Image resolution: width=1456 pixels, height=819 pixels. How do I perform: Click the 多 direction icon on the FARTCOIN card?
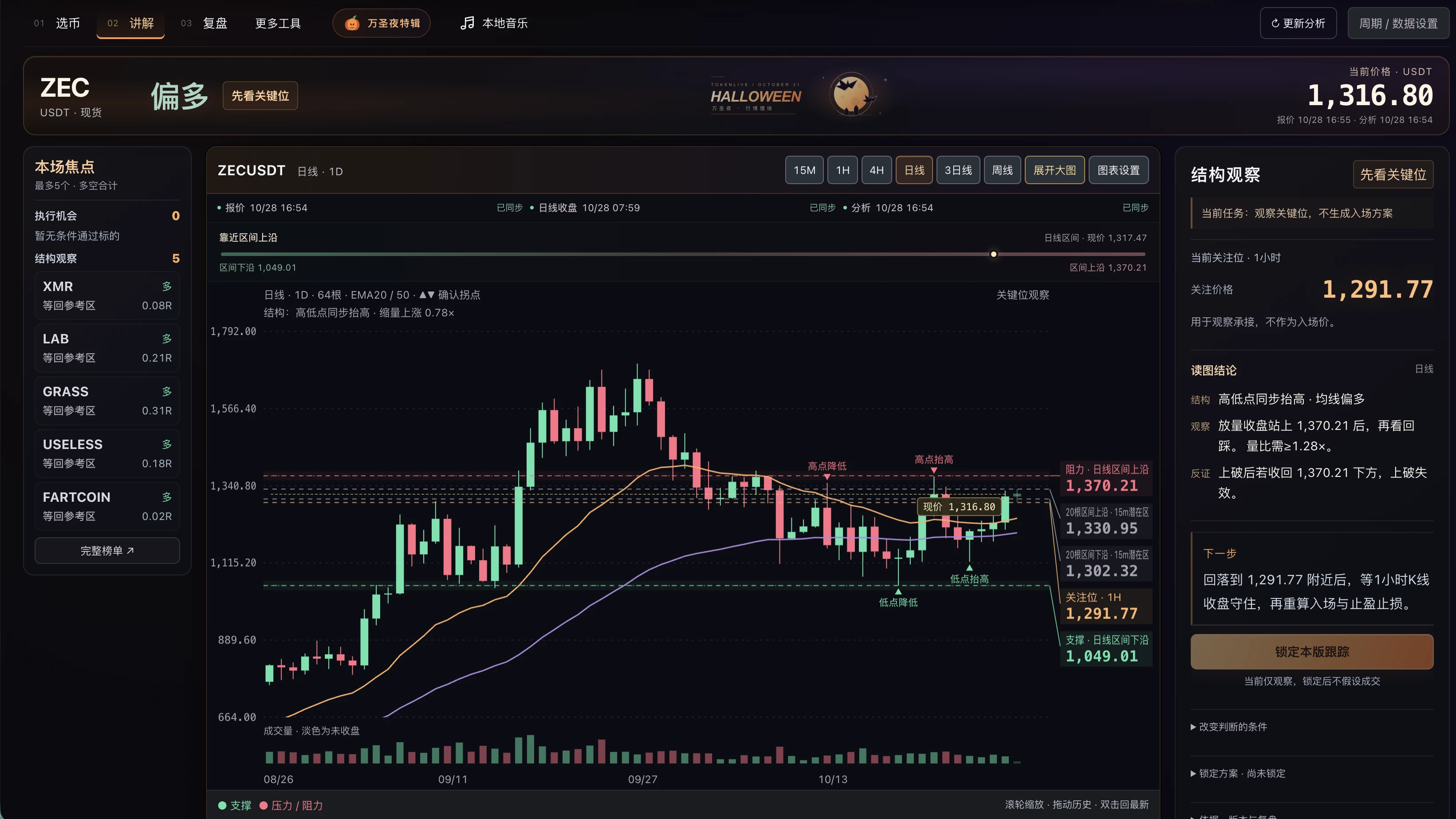pos(167,497)
